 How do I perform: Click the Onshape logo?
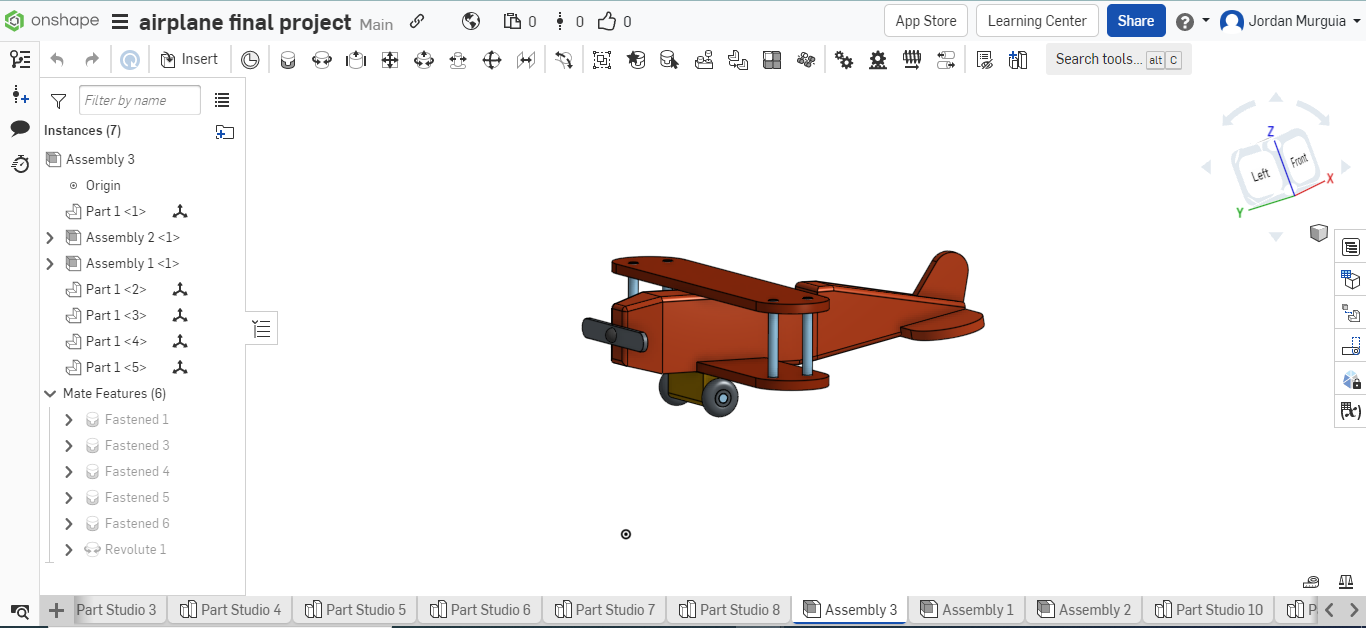(15, 20)
